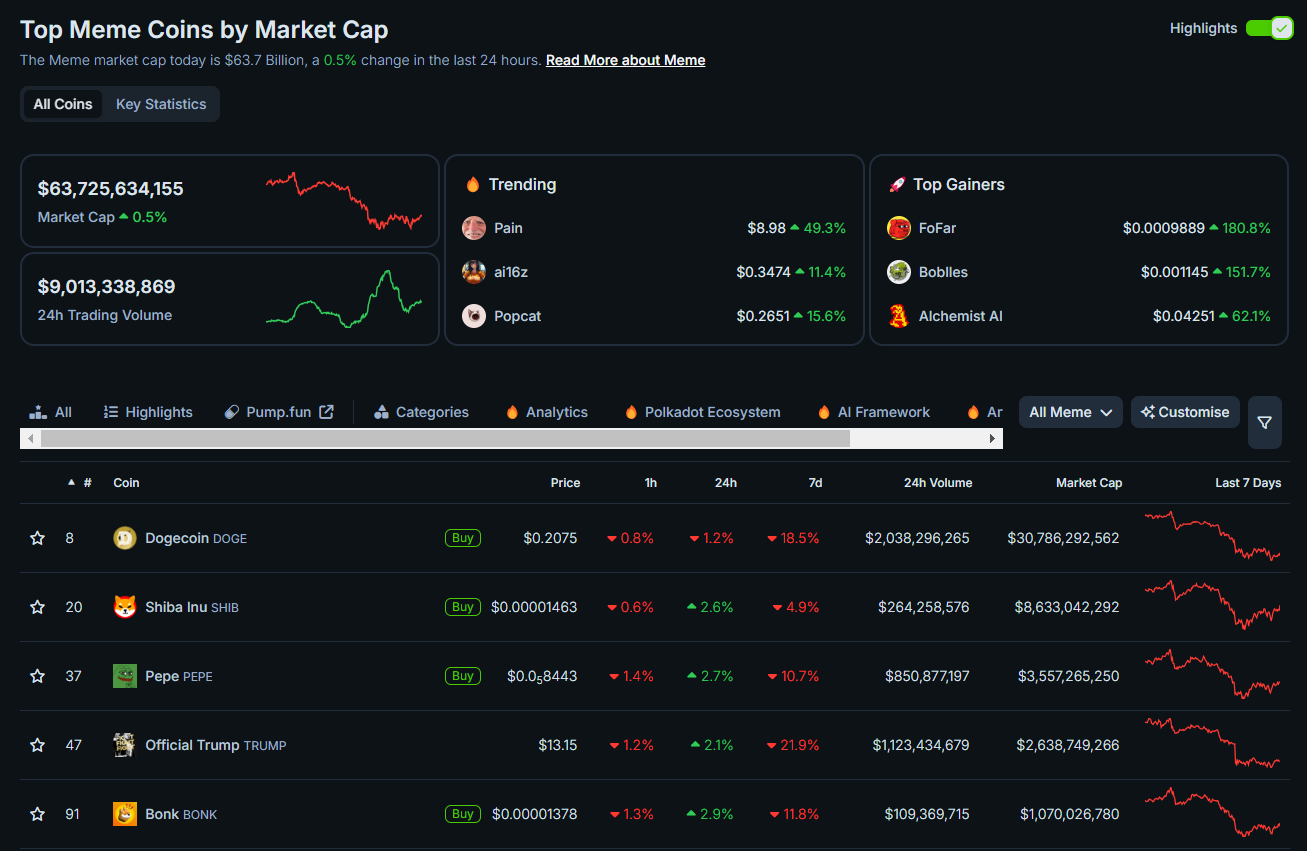
Task: Favorite Bonk with the star
Action: coord(38,814)
